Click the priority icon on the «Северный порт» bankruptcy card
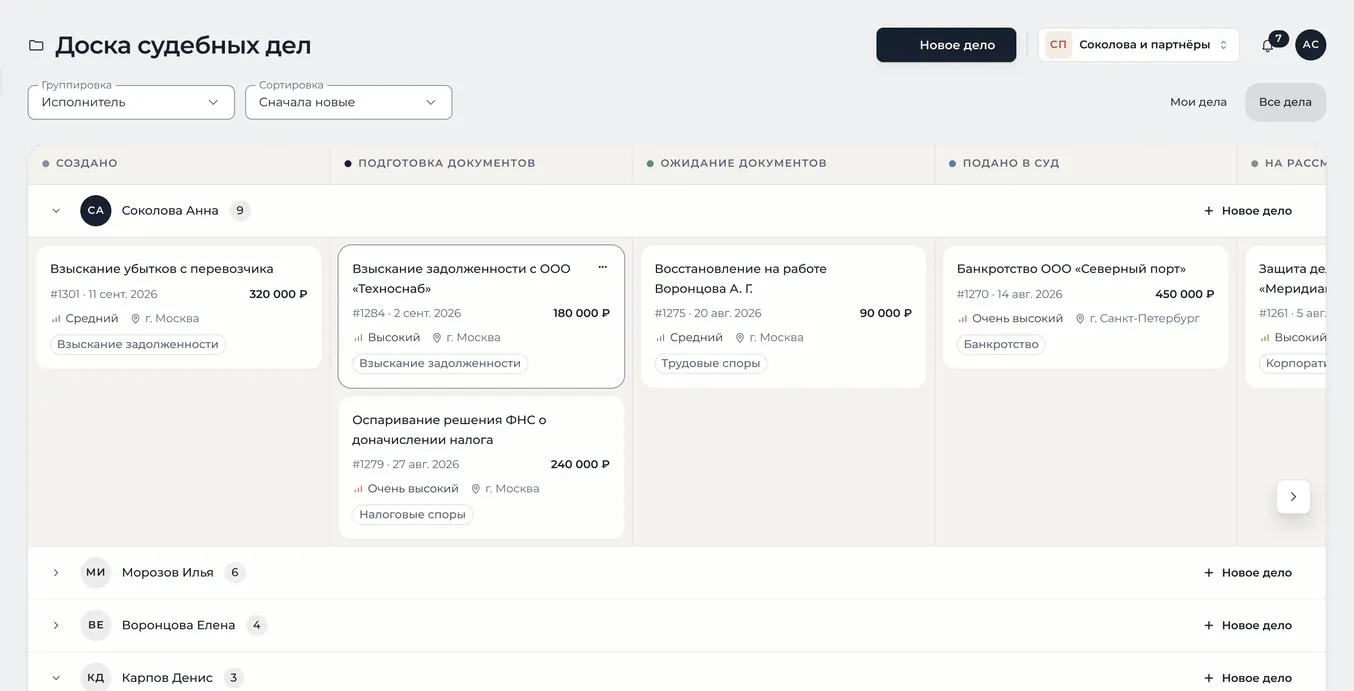 click(963, 319)
